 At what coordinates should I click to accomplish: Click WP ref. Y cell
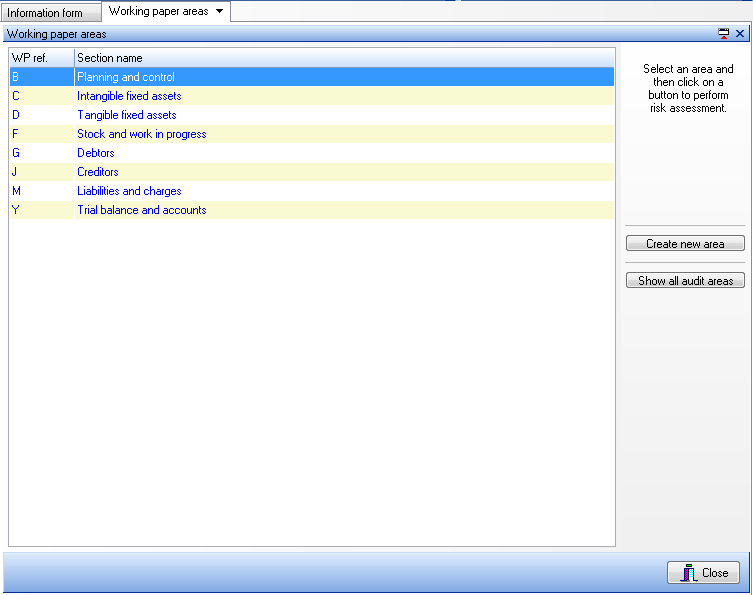click(42, 210)
